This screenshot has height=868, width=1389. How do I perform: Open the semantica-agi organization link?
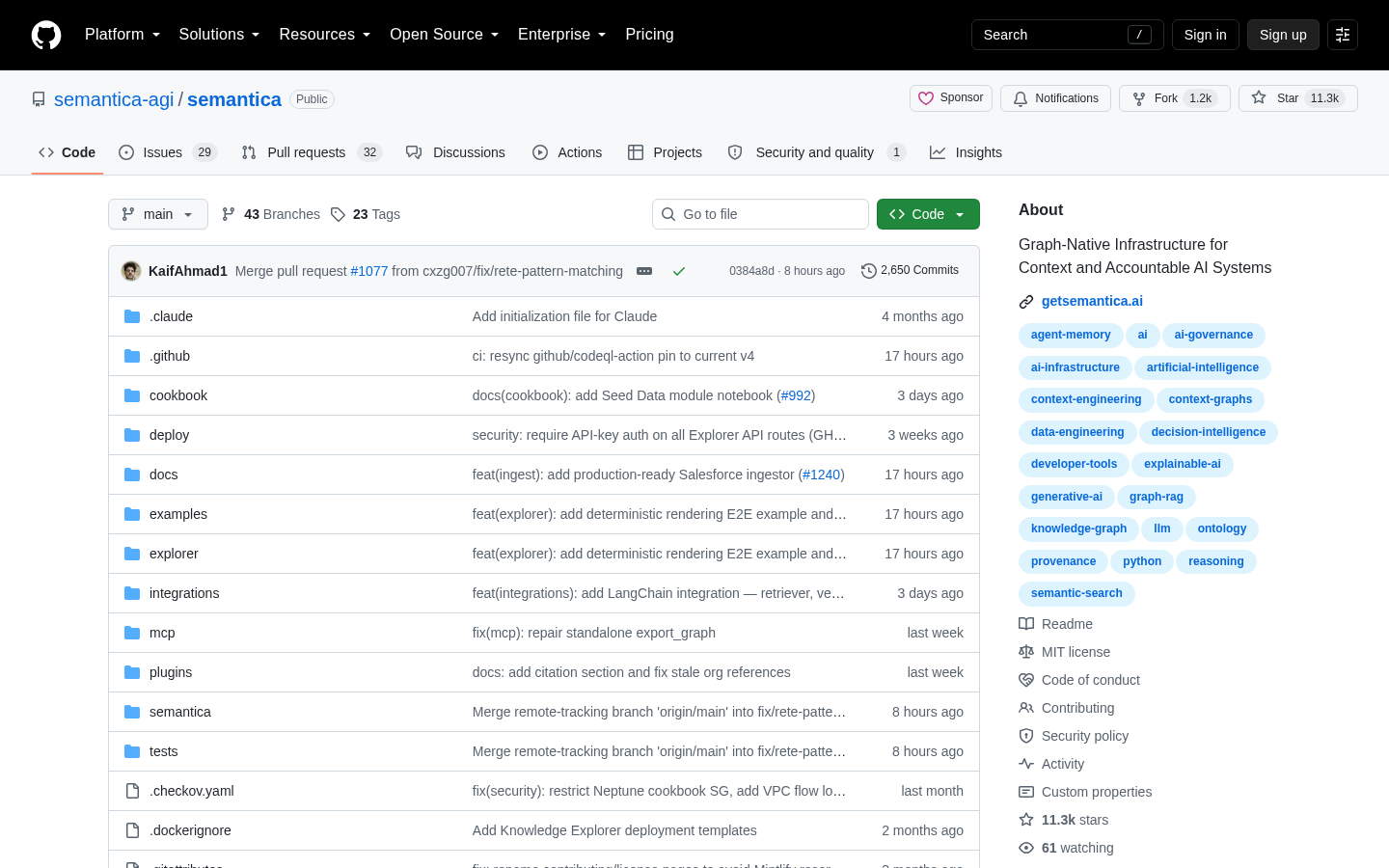click(114, 99)
